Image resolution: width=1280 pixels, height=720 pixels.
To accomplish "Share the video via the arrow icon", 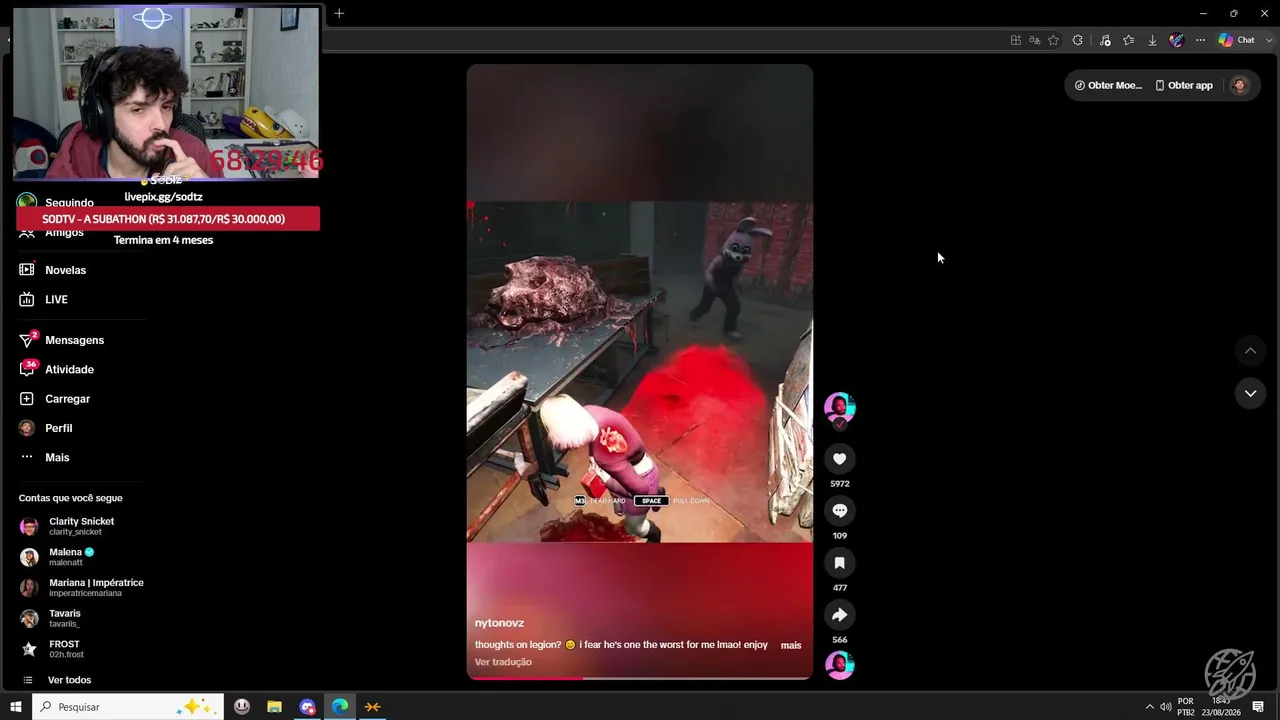I will point(840,615).
